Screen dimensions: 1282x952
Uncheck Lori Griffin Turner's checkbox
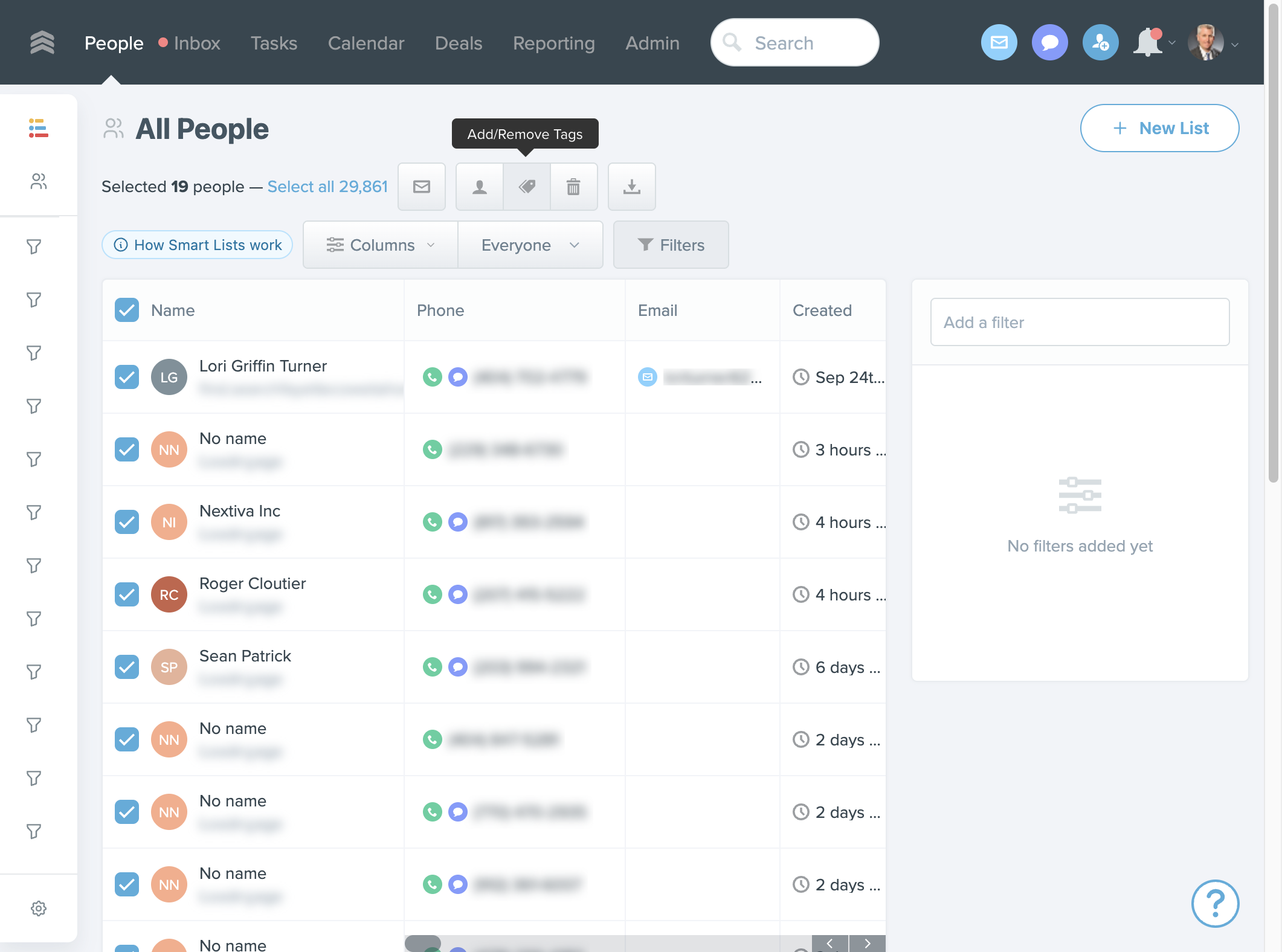click(127, 377)
